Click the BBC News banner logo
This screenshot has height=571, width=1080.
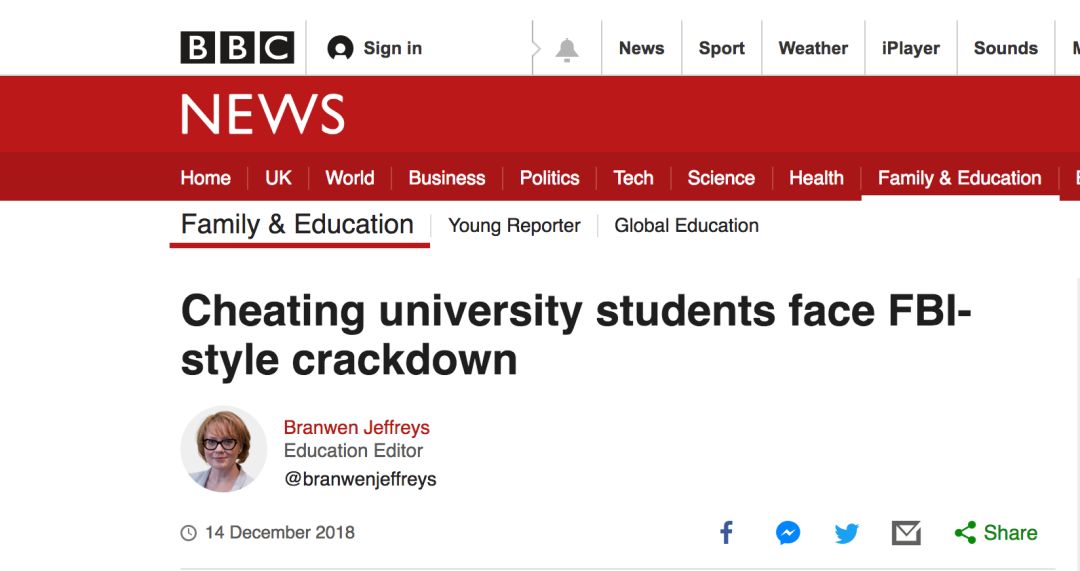click(x=263, y=115)
